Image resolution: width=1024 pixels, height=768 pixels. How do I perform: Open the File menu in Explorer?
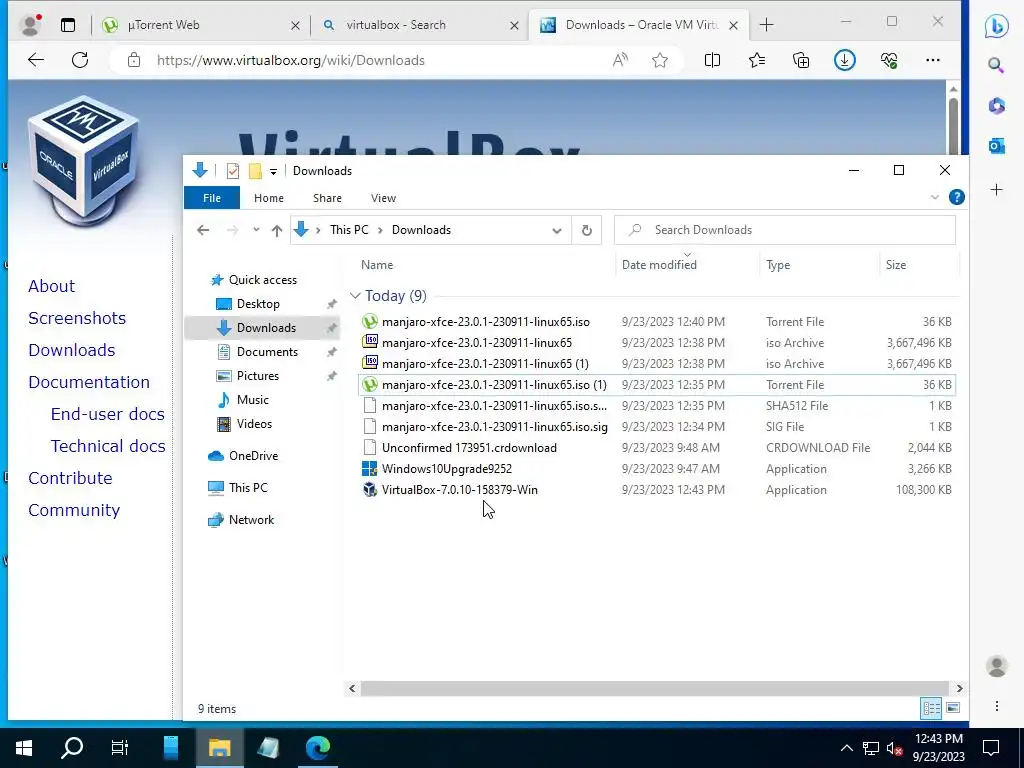212,198
